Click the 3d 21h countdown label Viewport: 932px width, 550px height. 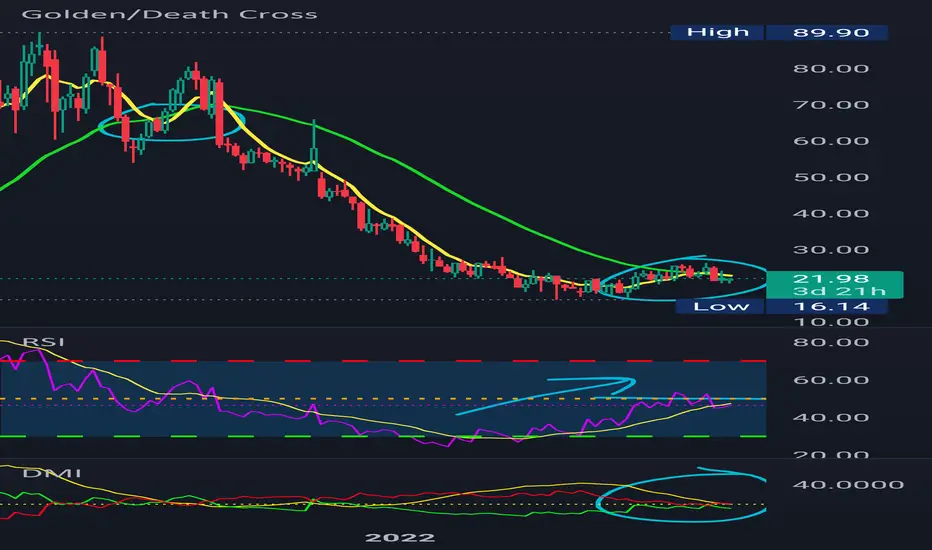[839, 291]
